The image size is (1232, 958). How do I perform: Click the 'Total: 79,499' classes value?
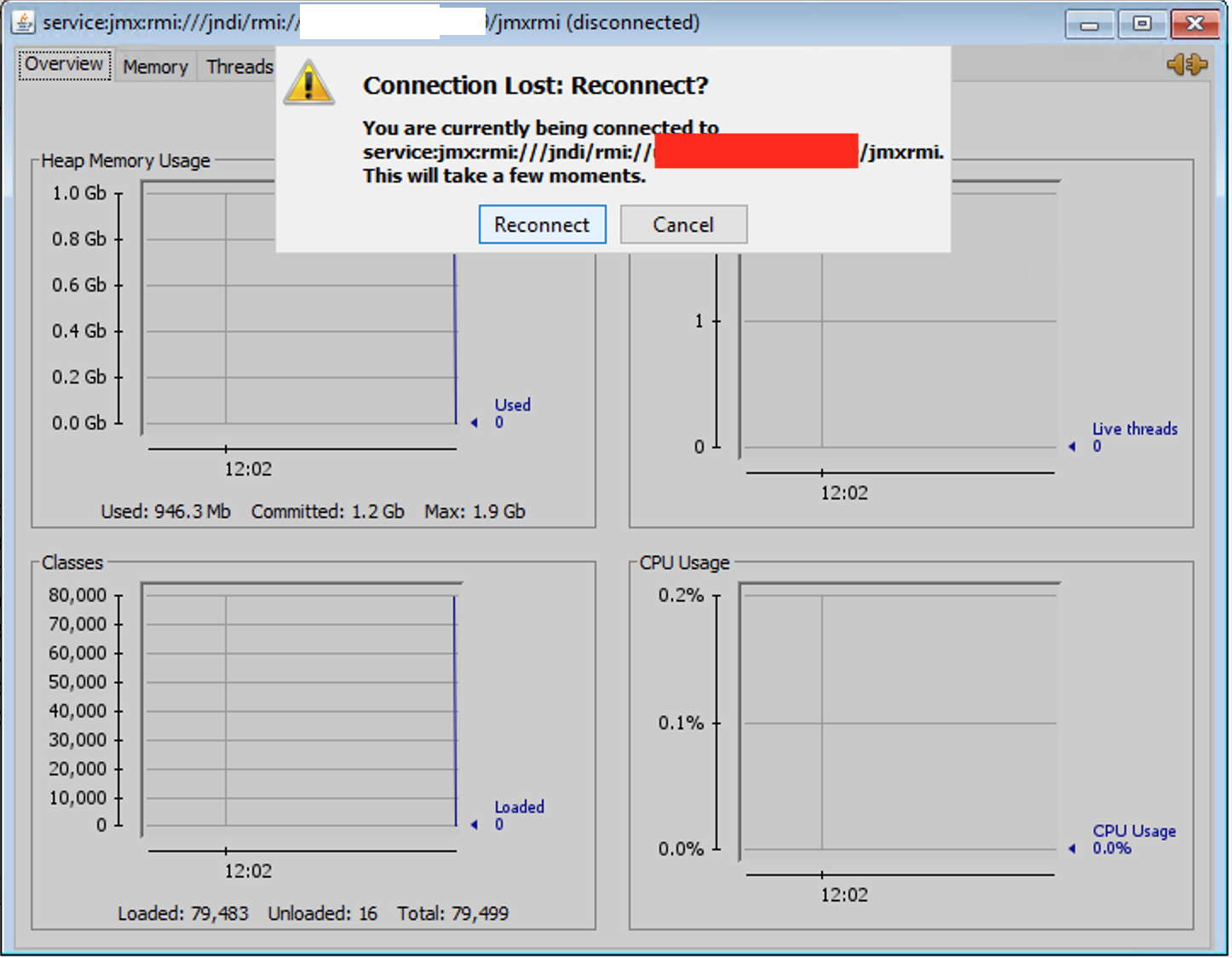click(x=452, y=914)
